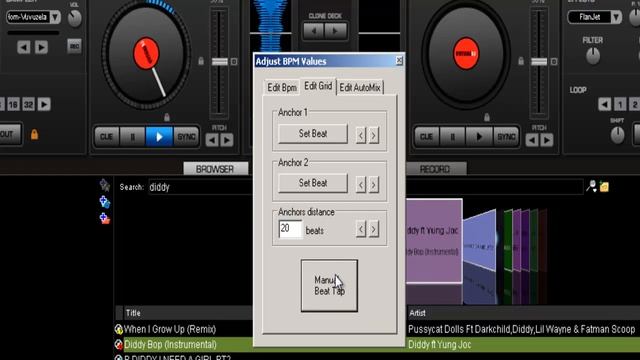This screenshot has width=640, height=360.
Task: Click the right deck turntable platter
Action: point(466,54)
